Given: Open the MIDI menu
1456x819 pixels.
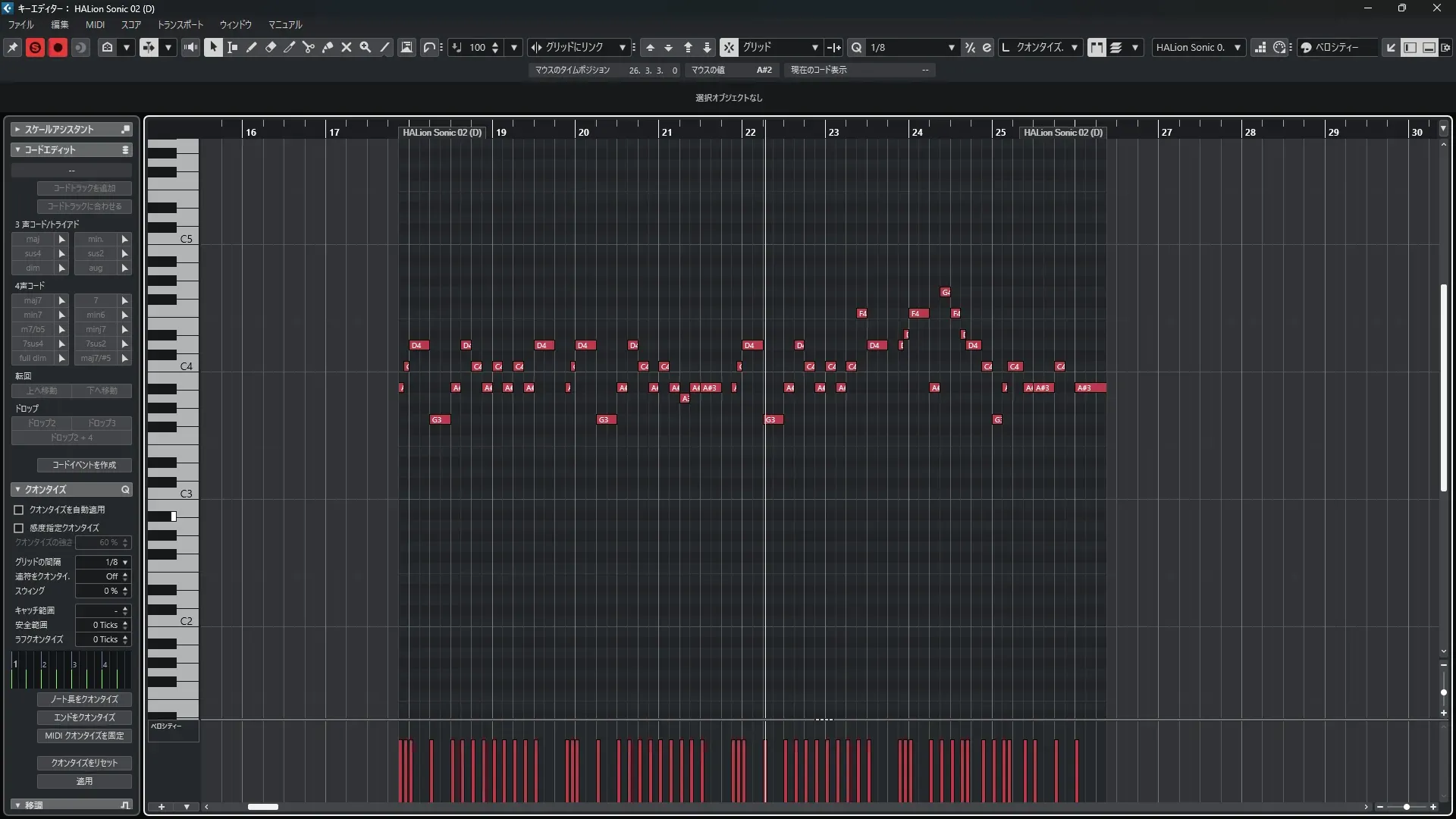Looking at the screenshot, I should tap(95, 24).
